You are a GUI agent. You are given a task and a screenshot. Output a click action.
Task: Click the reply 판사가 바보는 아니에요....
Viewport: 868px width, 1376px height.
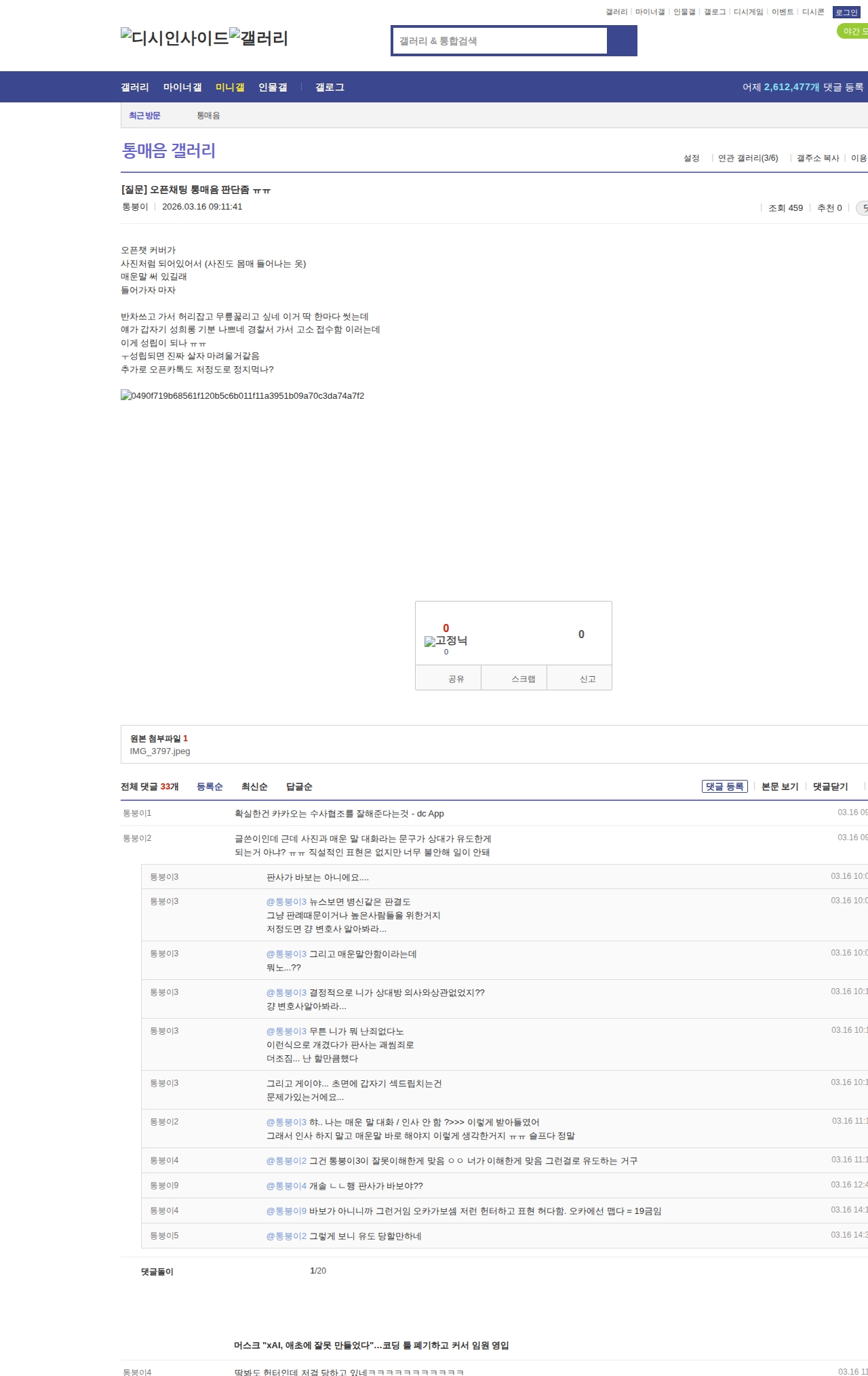317,878
